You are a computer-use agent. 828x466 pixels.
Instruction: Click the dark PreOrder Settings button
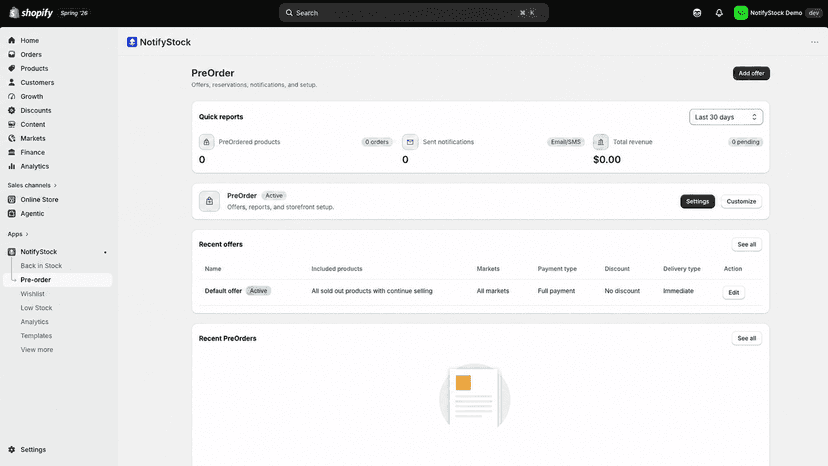(x=697, y=201)
